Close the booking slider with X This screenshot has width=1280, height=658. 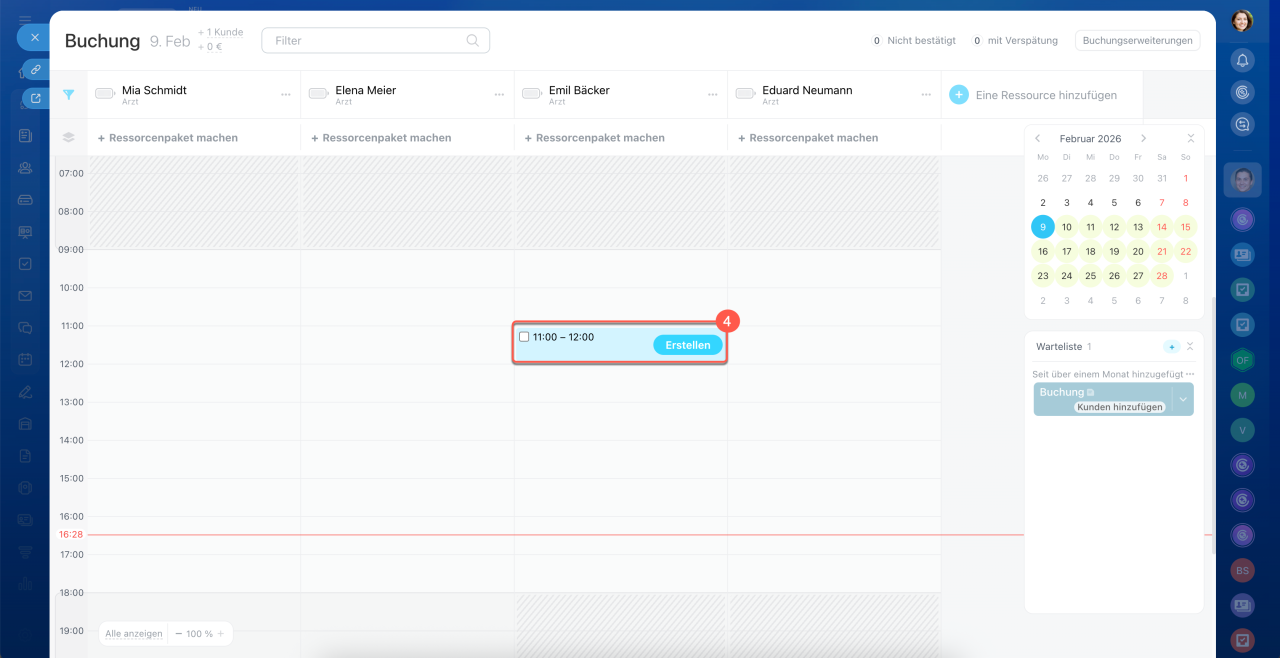tap(34, 38)
